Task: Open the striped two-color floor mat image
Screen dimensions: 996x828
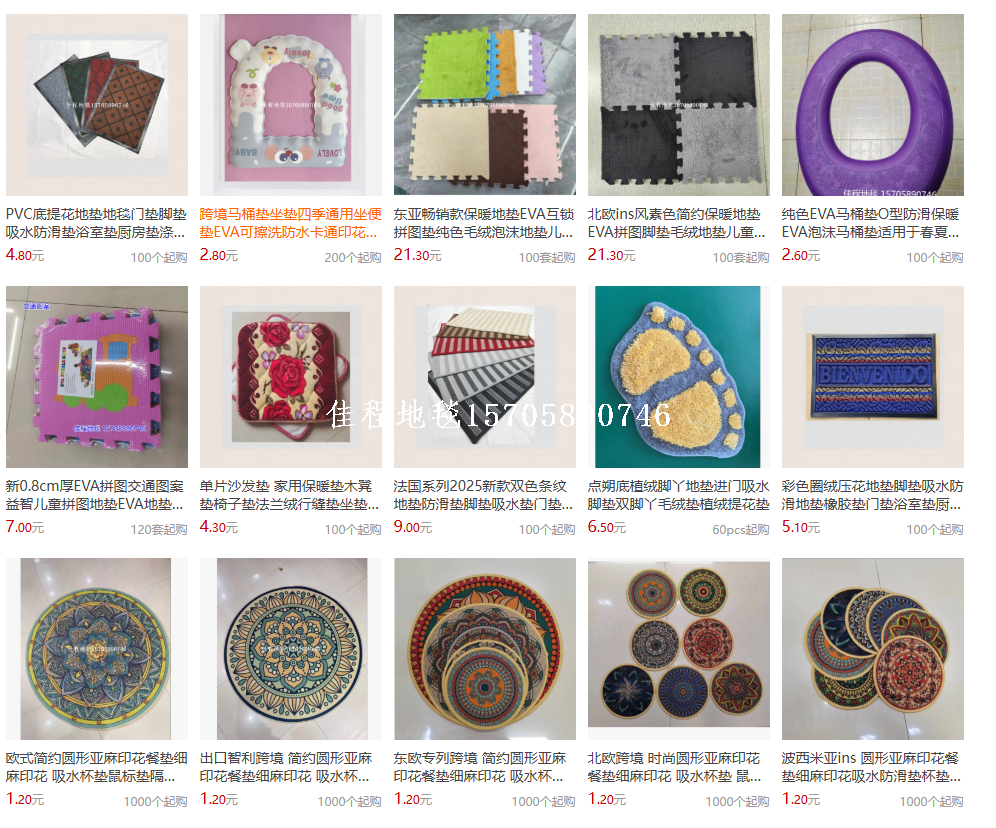Action: point(485,377)
